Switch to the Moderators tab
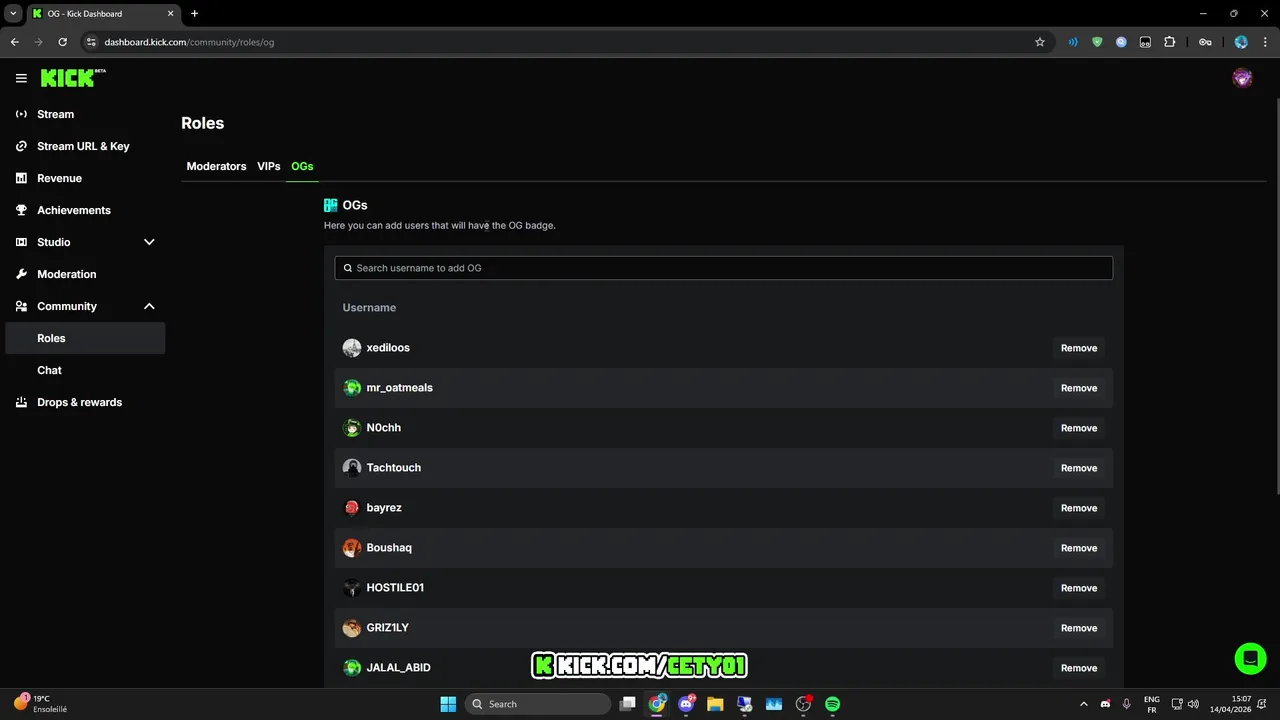This screenshot has width=1280, height=720. tap(216, 166)
